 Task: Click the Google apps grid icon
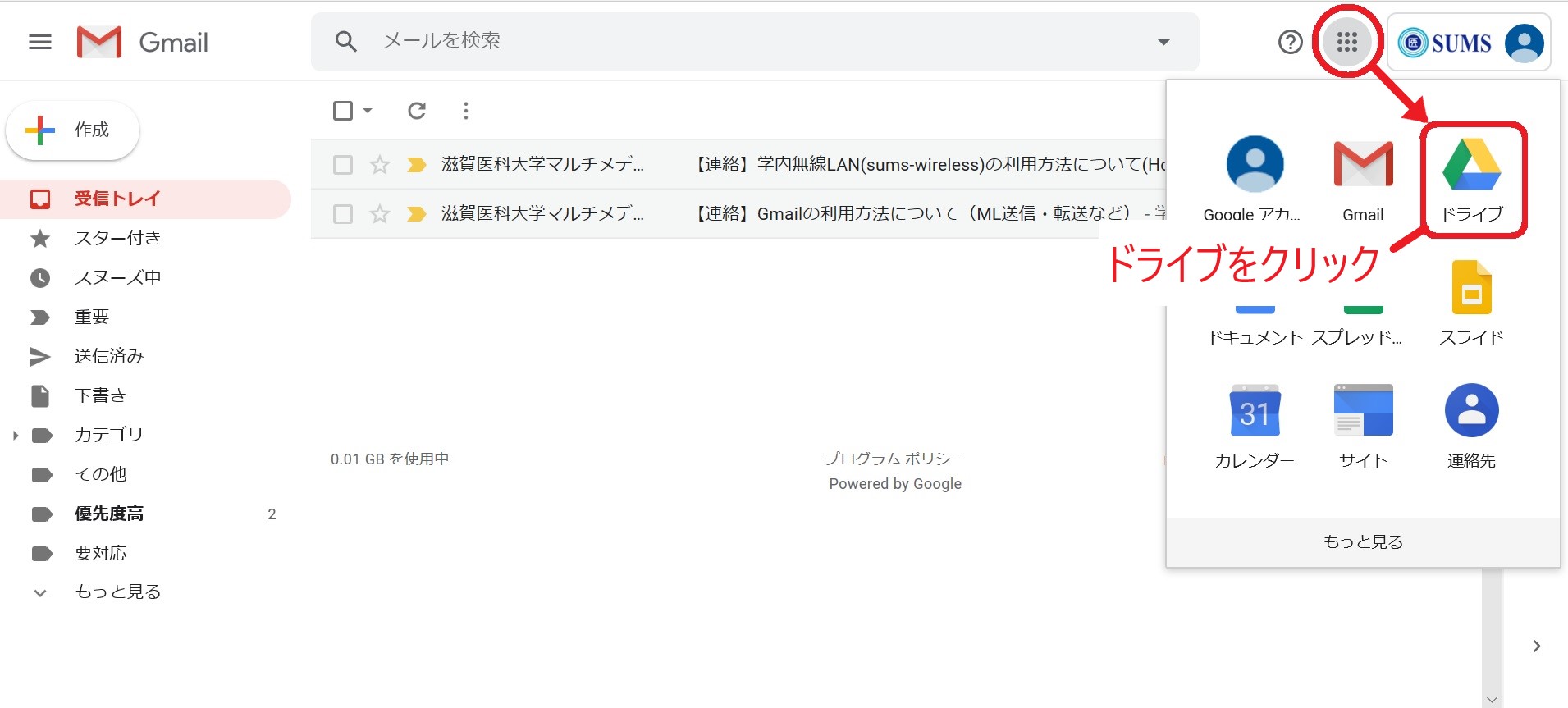coord(1346,42)
